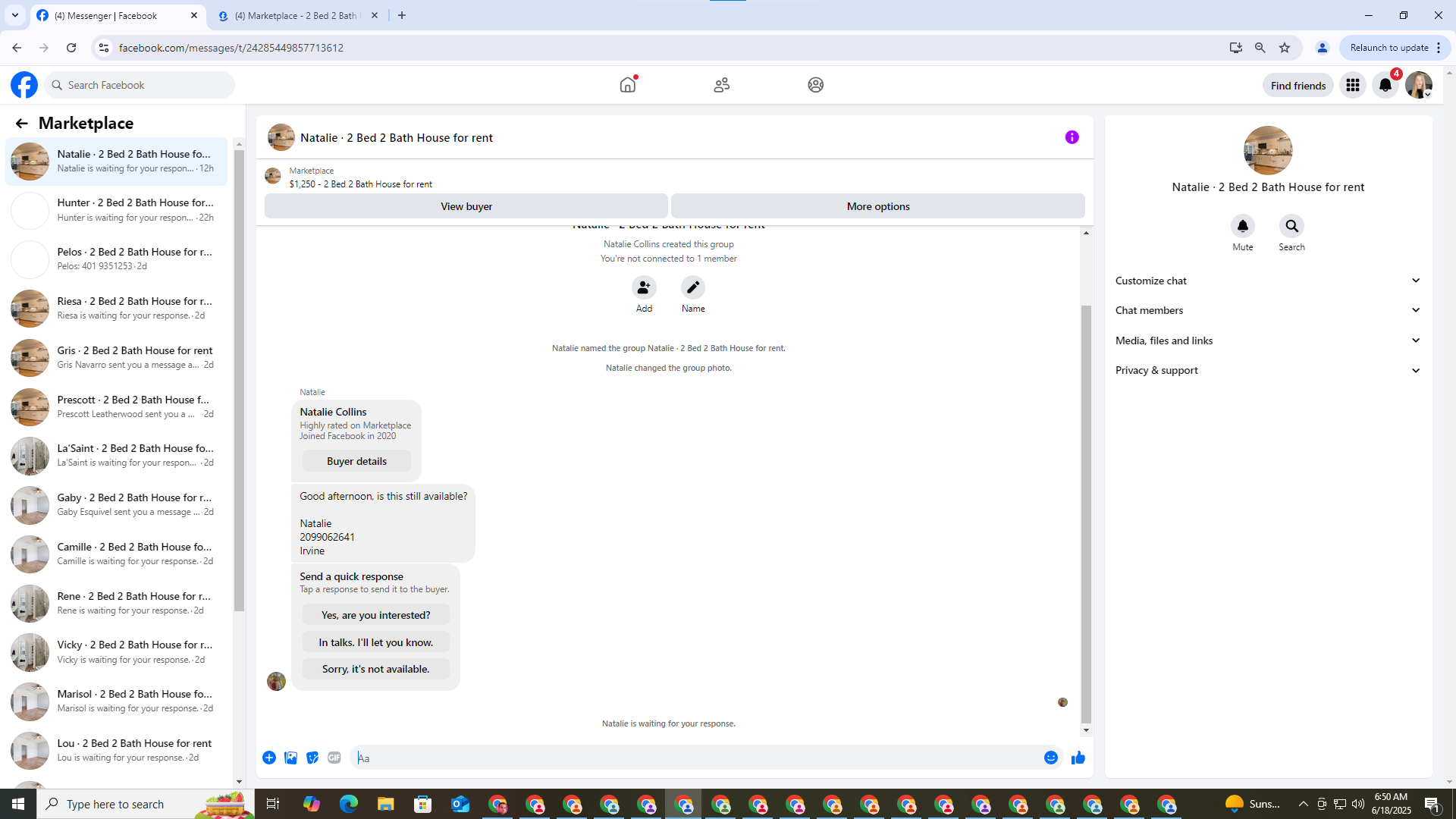Open conversation information icon

[x=1072, y=137]
